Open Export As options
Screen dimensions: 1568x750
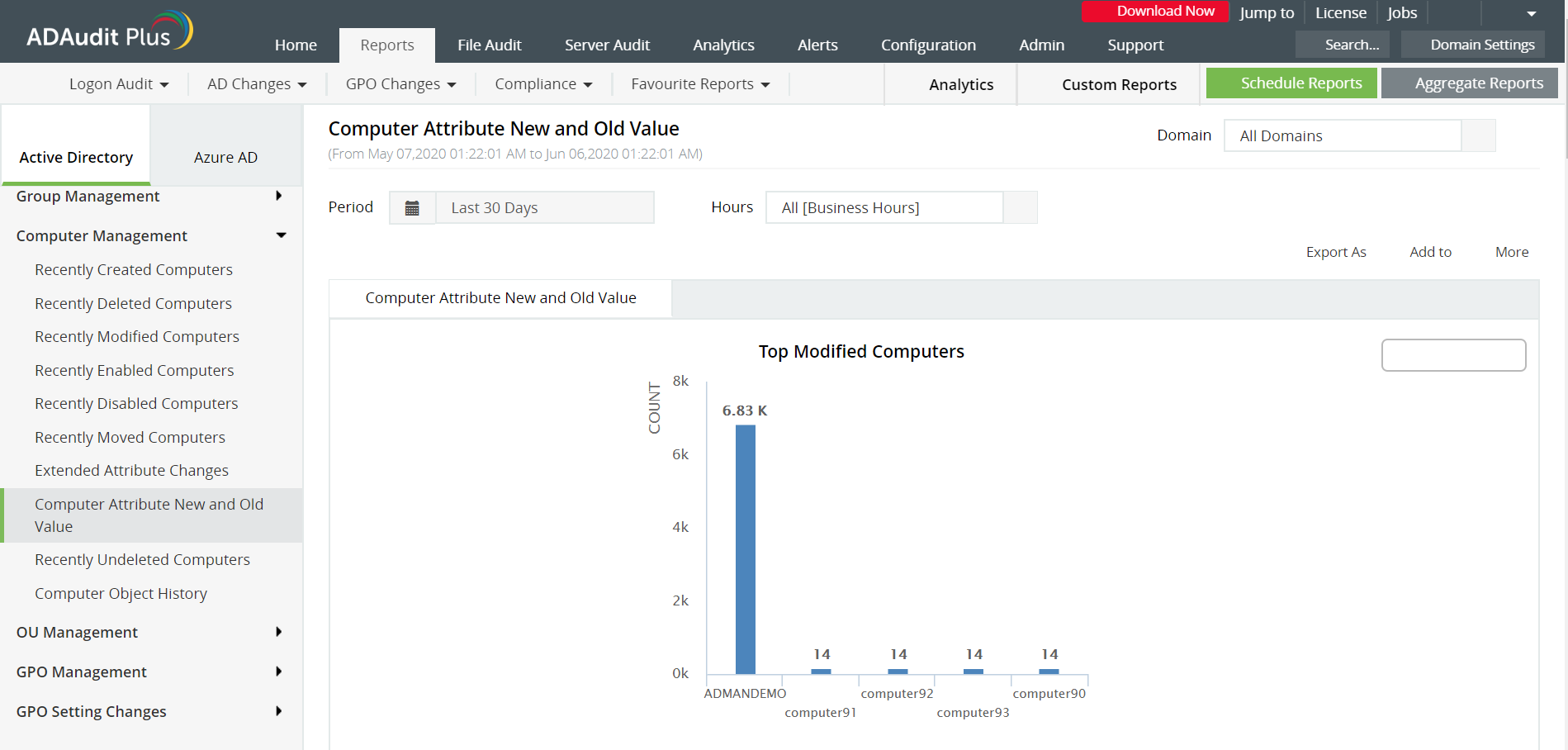pos(1336,252)
